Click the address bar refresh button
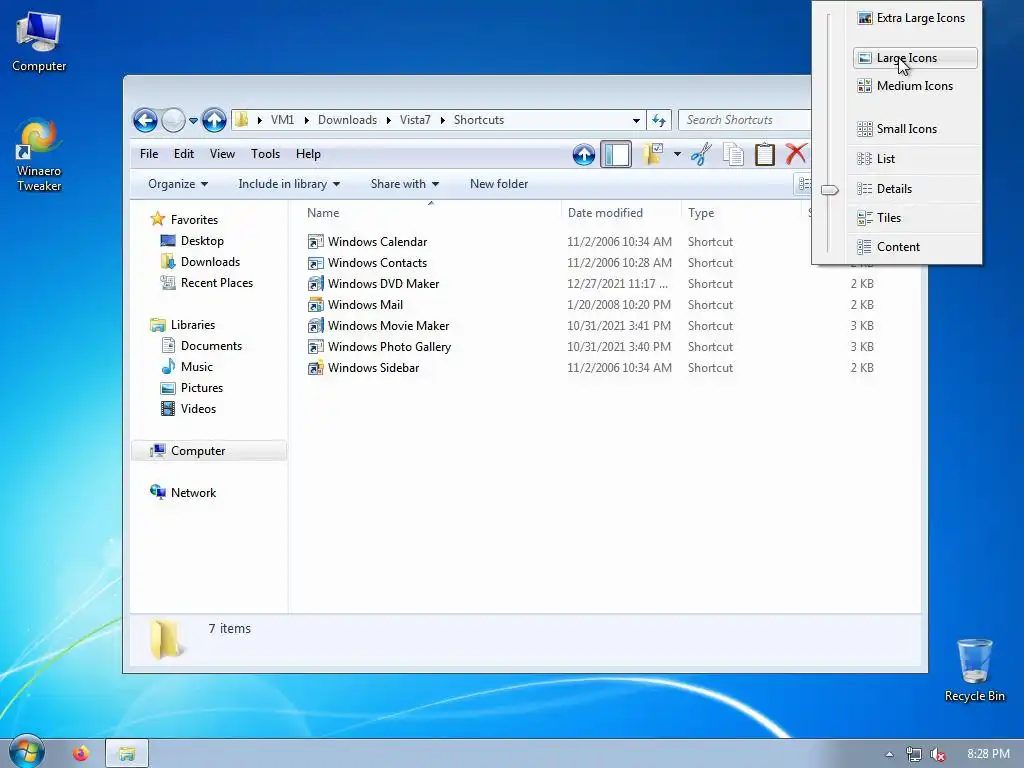 659,120
